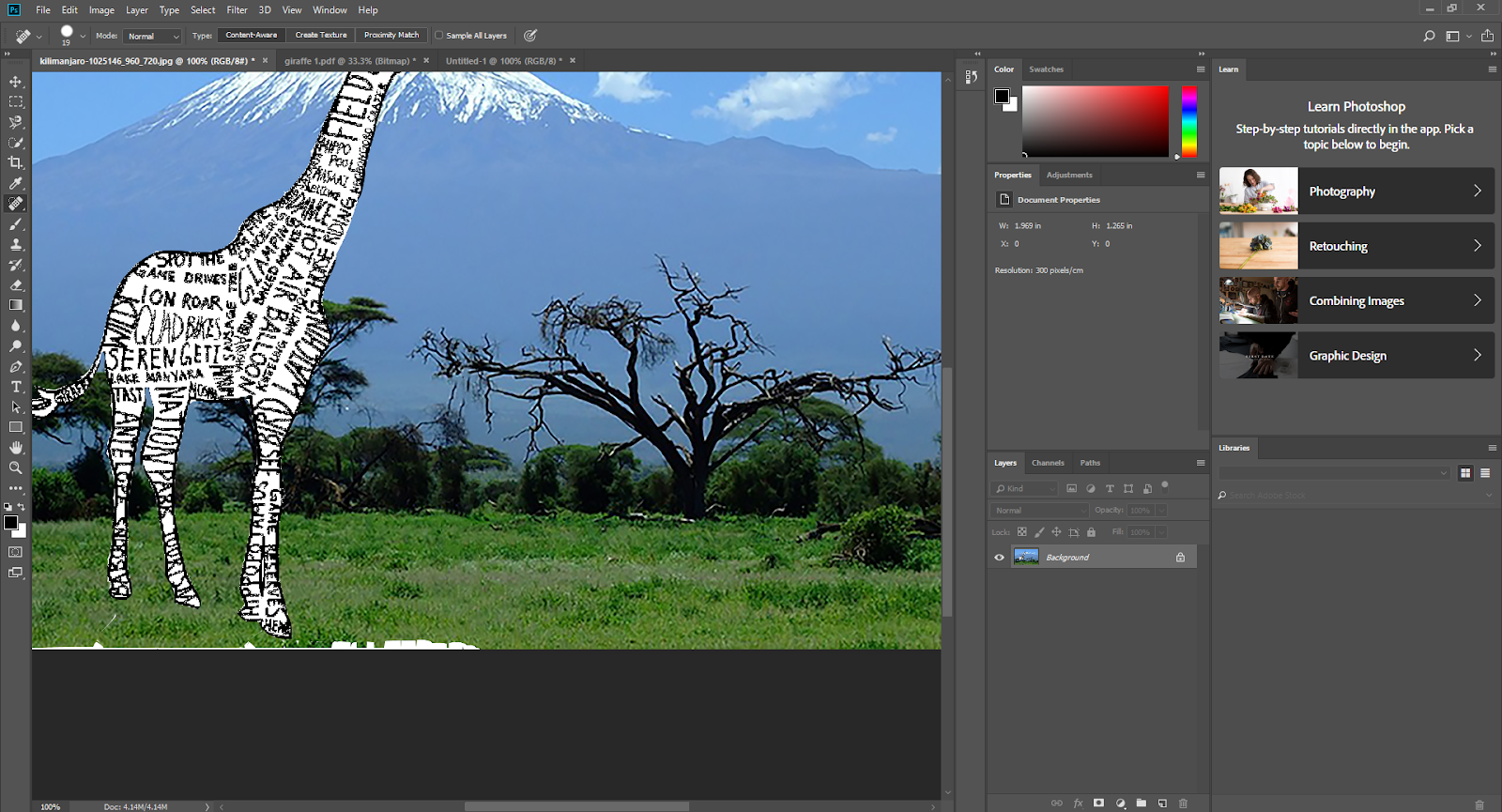Viewport: 1502px width, 812px height.
Task: Open the share image icon
Action: click(1487, 36)
